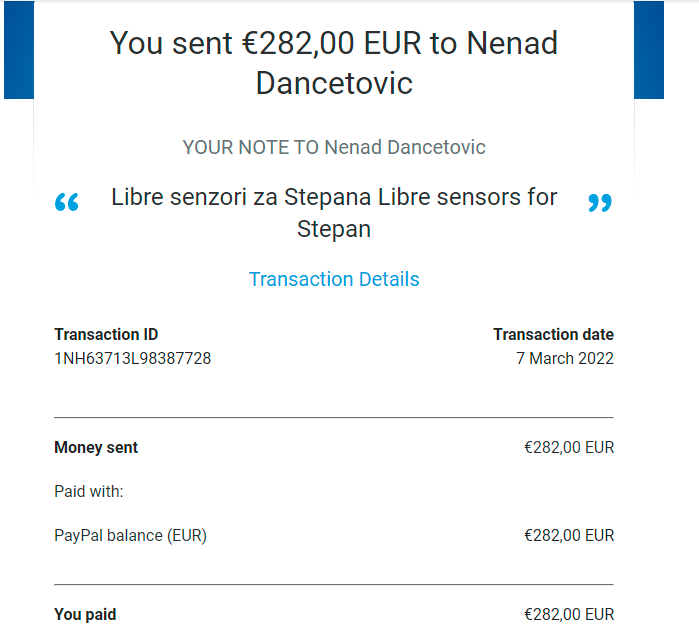The height and width of the screenshot is (633, 699).
Task: Open the Transaction Details link
Action: coord(334,280)
